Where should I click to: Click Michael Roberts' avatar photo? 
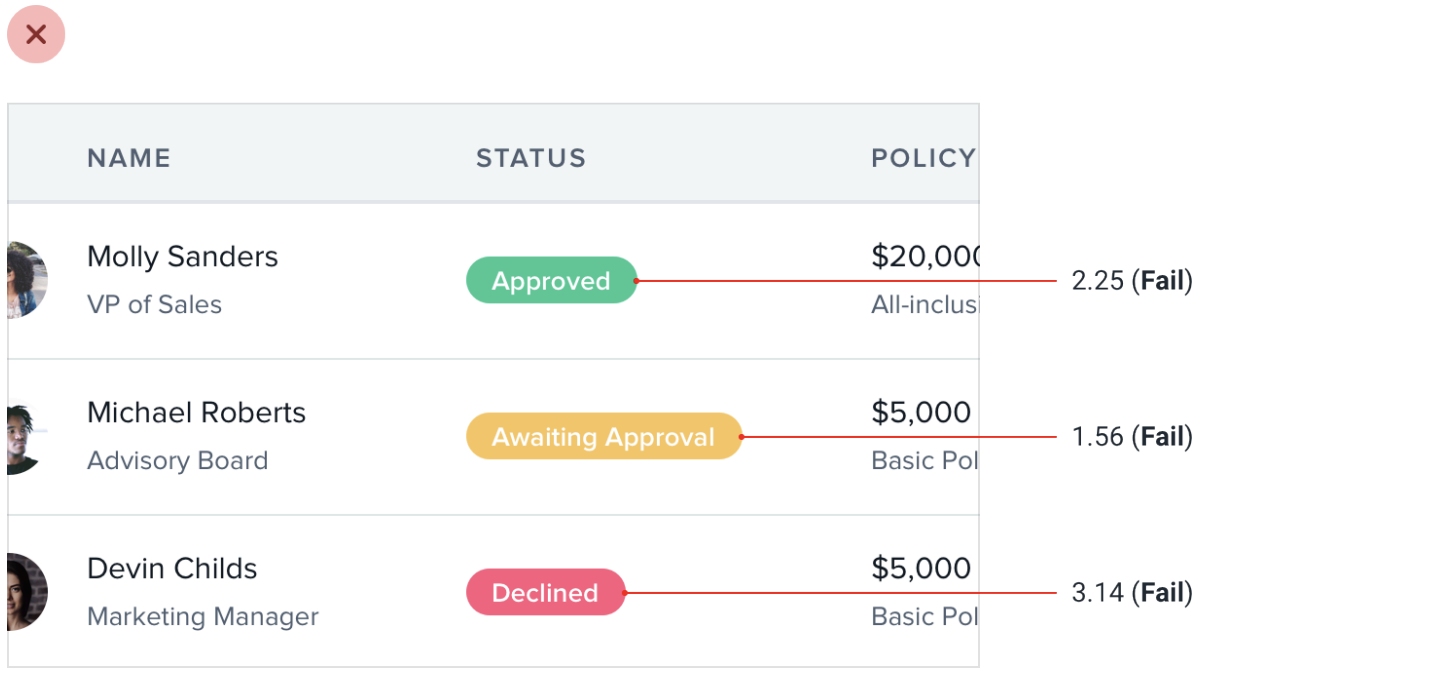click(x=26, y=437)
